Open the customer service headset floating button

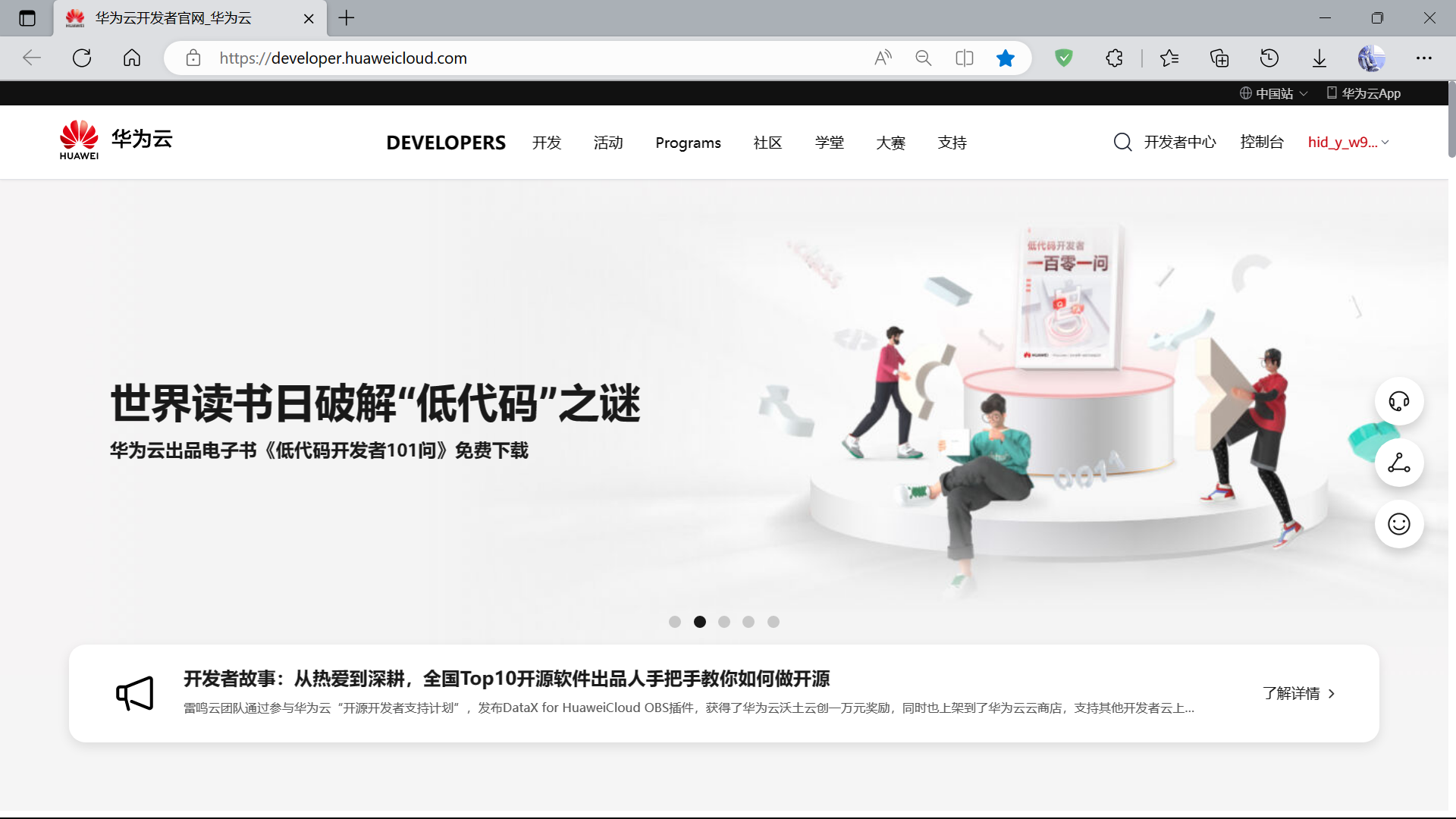pyautogui.click(x=1398, y=401)
